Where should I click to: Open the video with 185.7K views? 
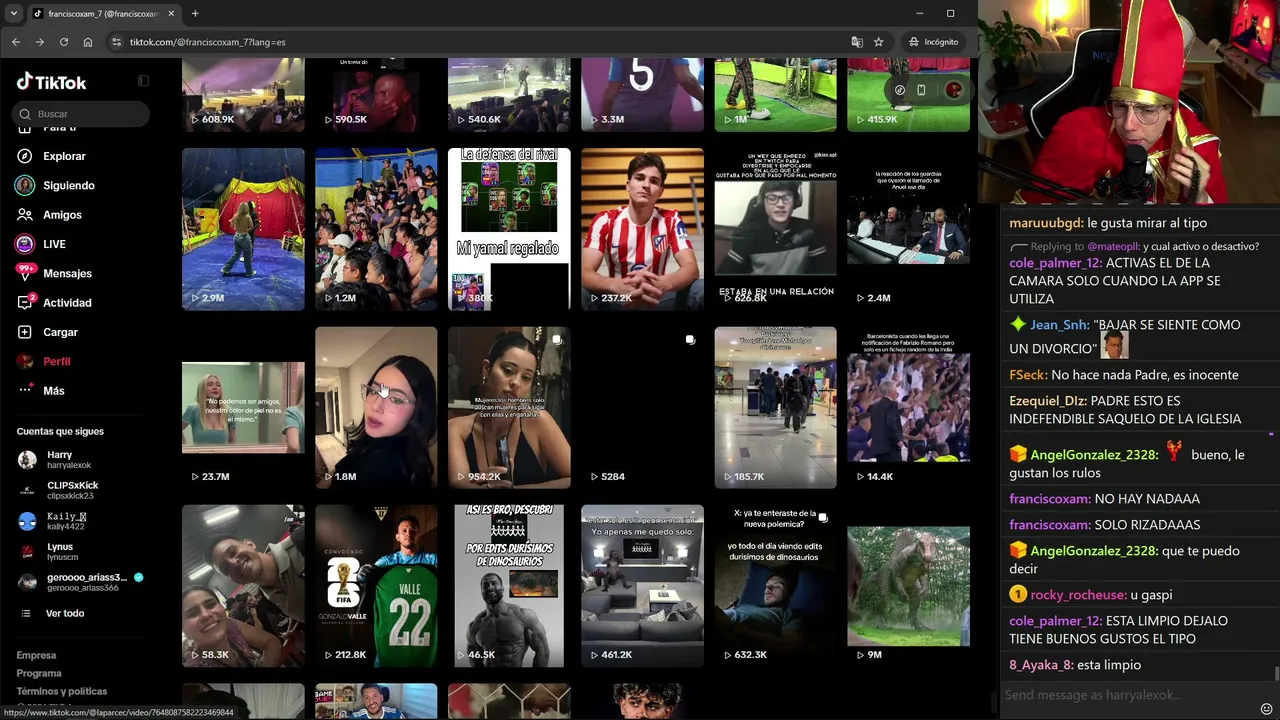[x=775, y=408]
